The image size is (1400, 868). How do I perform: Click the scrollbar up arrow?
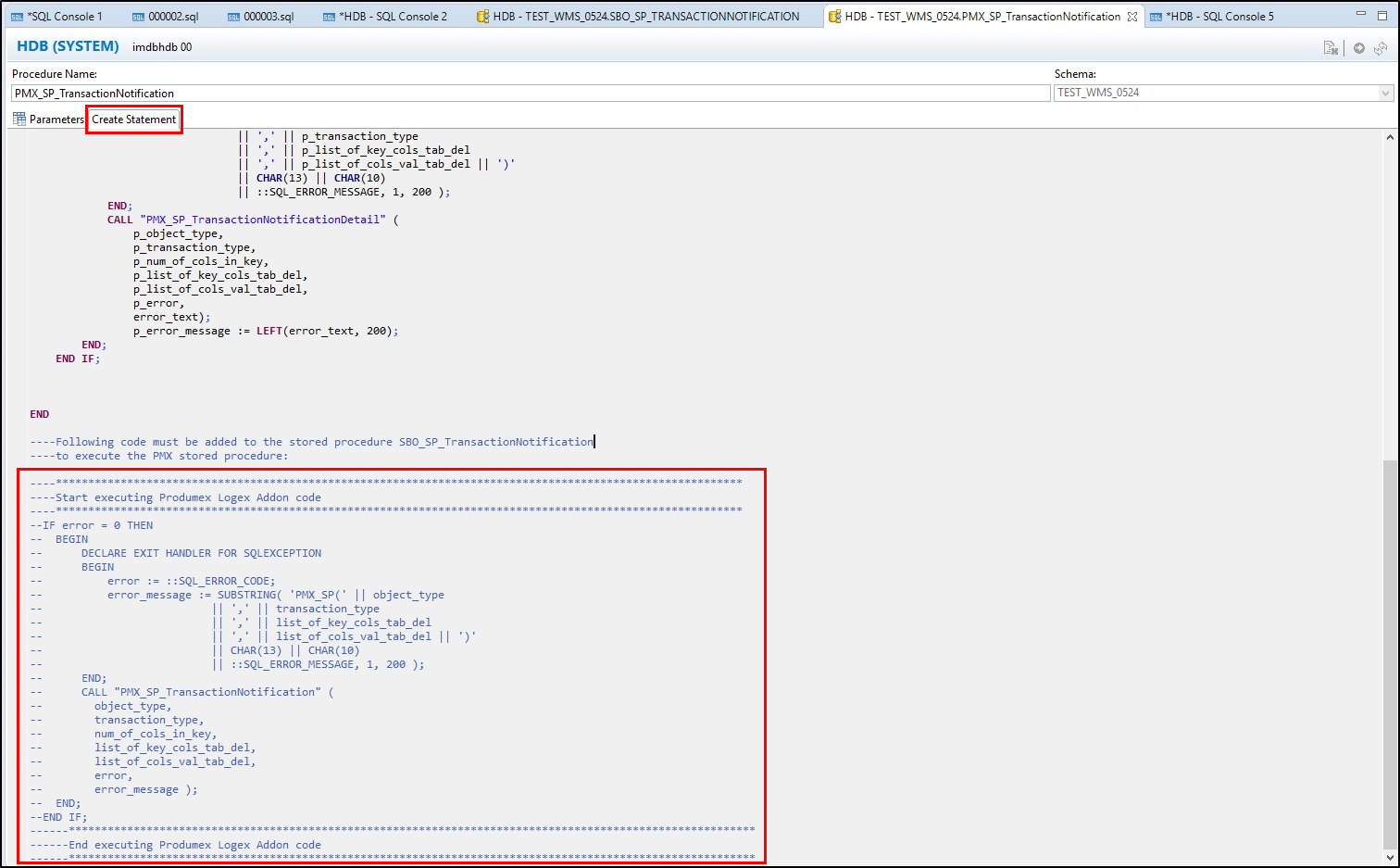coord(1390,137)
